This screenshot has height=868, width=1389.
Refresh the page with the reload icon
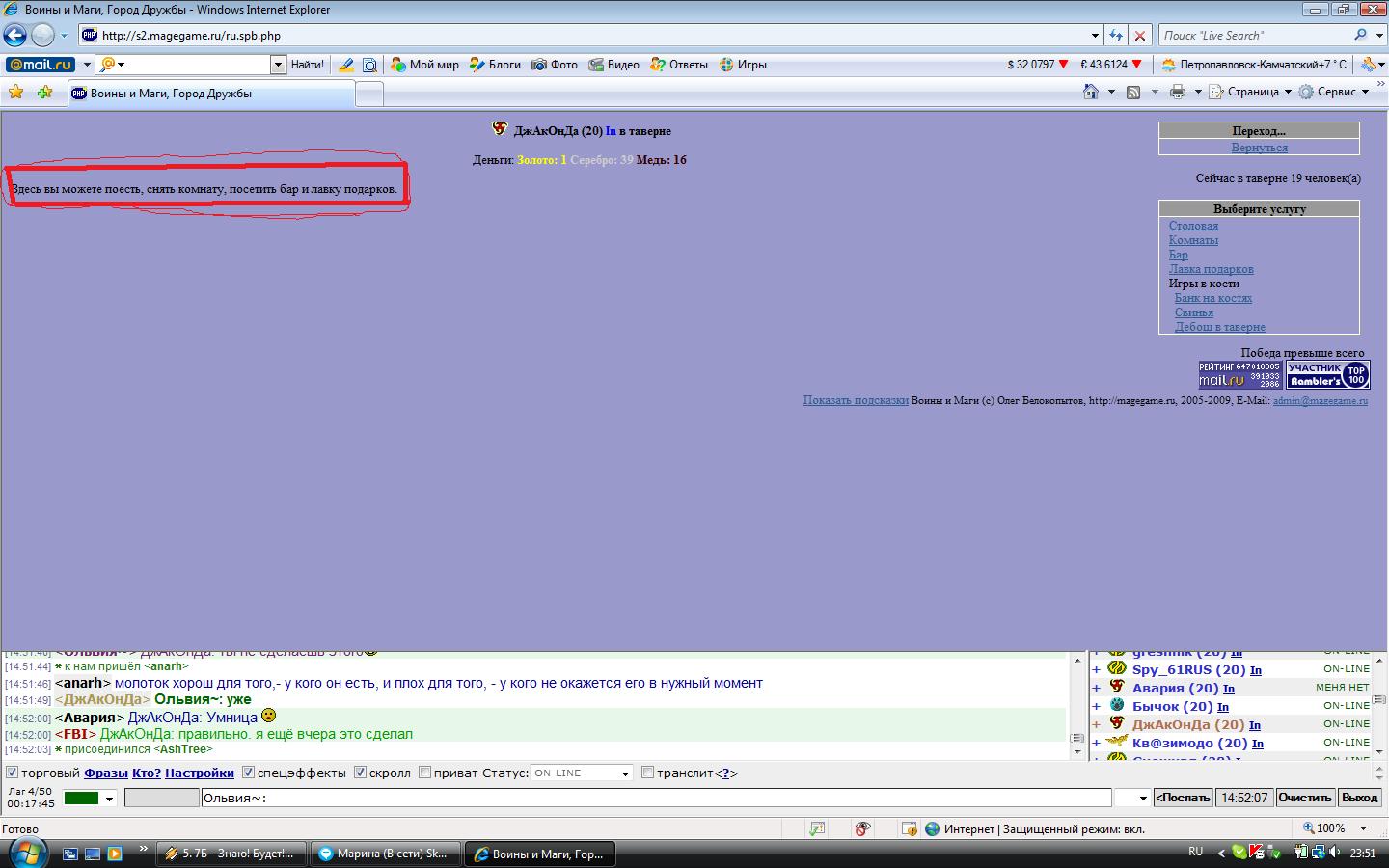coord(1116,36)
